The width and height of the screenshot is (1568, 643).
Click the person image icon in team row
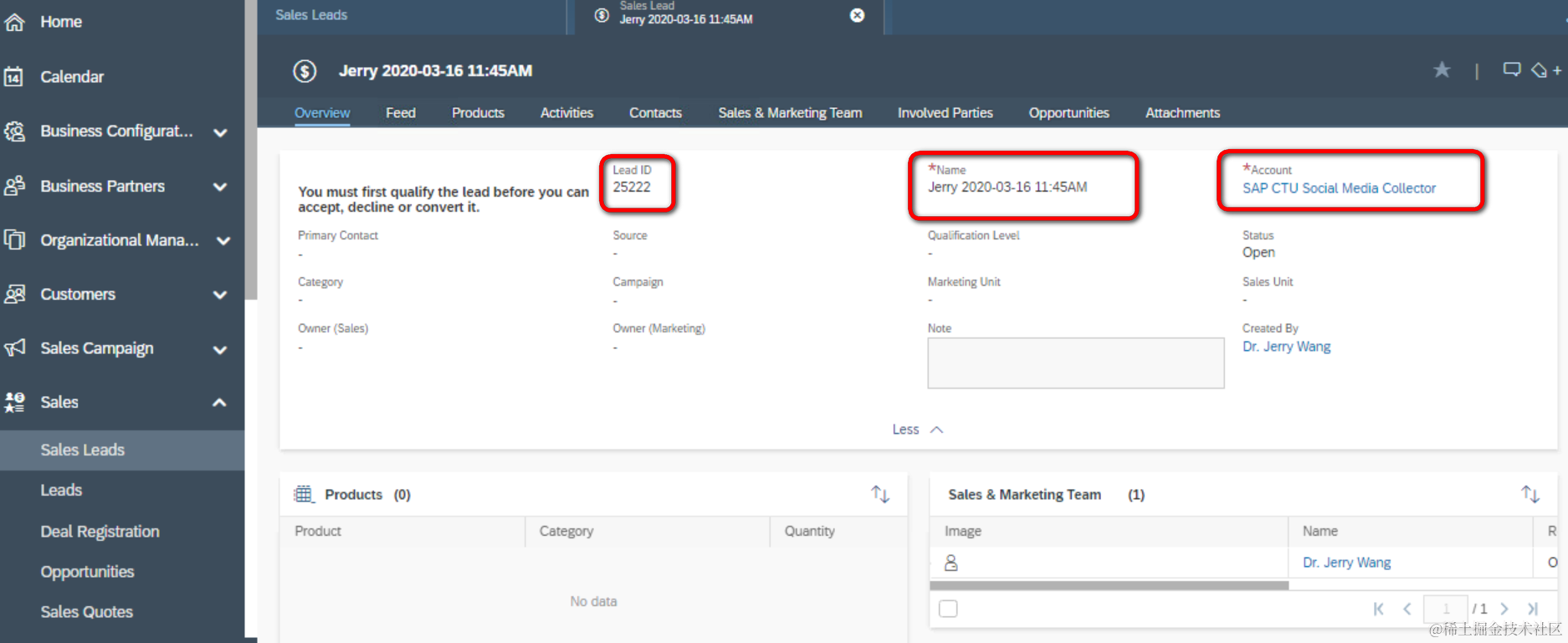click(951, 563)
